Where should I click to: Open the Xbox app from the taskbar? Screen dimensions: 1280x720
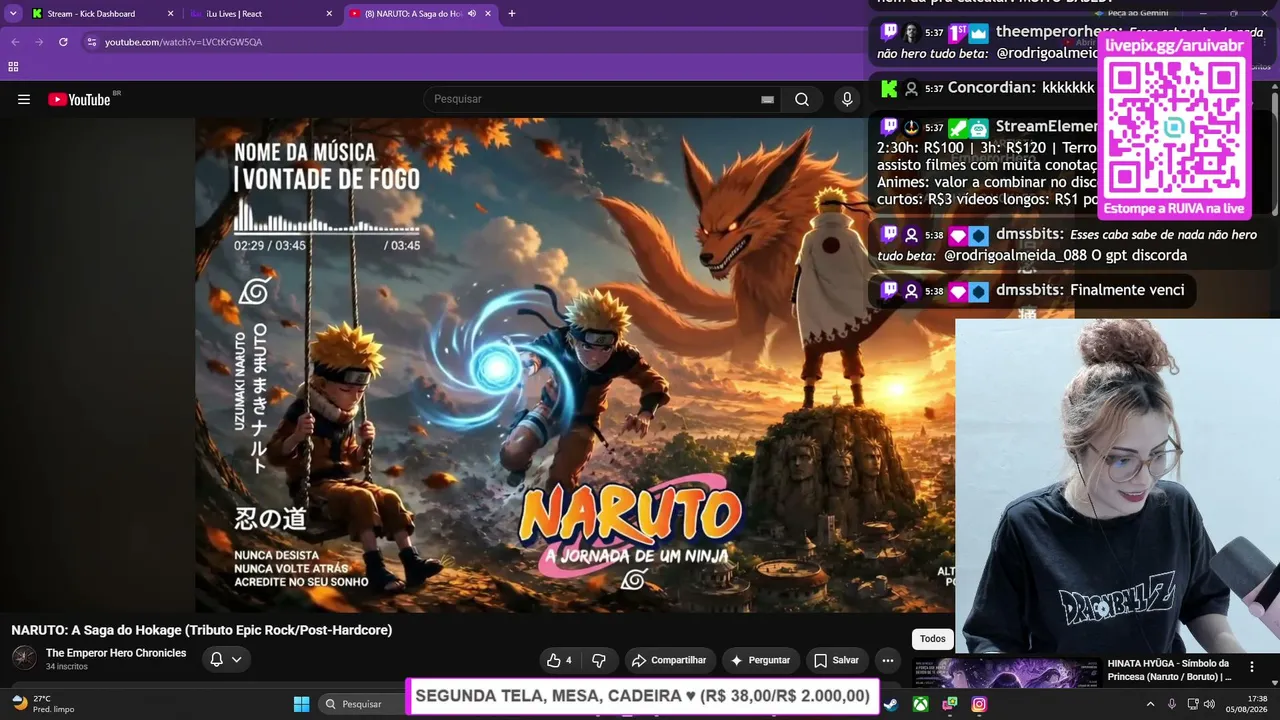(919, 704)
